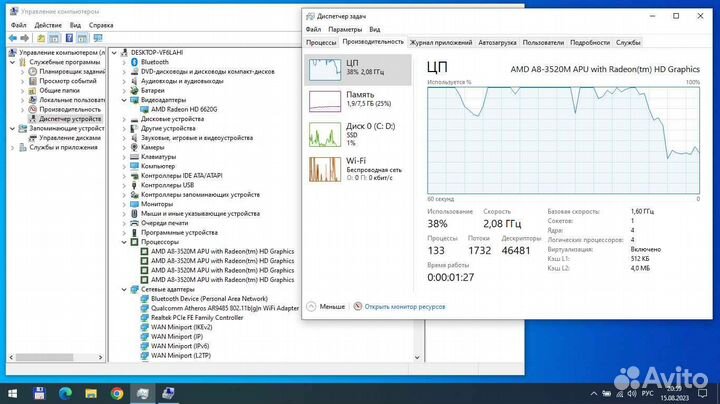Viewport: 720px width, 404px height.
Task: Open Google Chrome from the taskbar
Action: click(117, 393)
